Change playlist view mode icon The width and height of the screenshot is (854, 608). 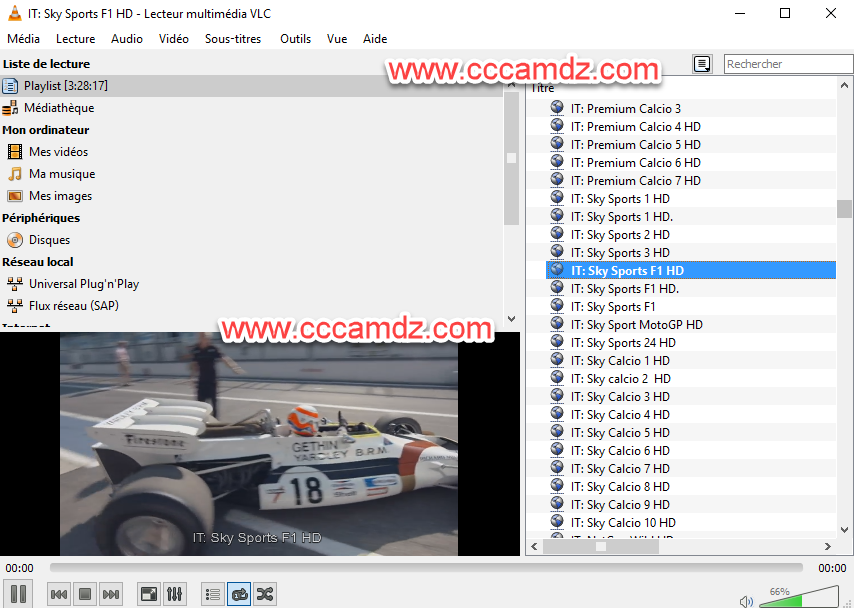(702, 64)
